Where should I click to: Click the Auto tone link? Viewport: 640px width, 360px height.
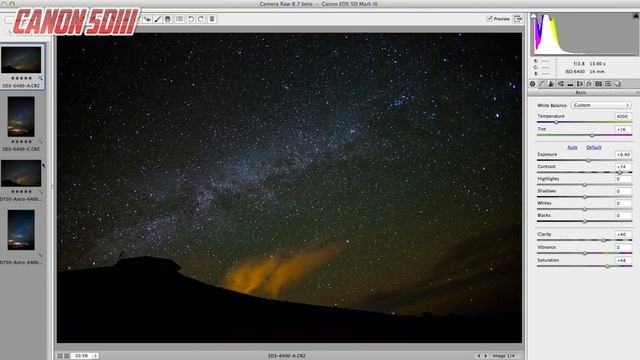pos(572,147)
